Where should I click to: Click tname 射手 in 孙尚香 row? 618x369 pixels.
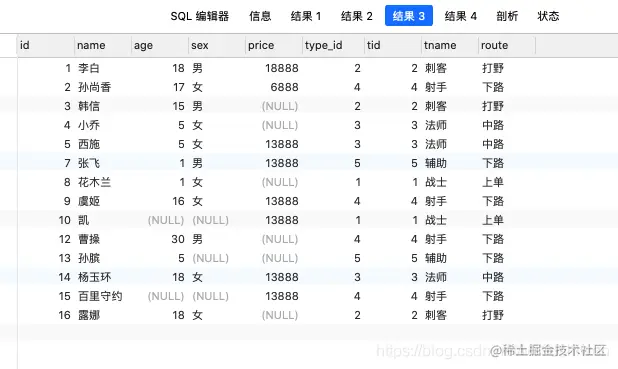[436, 87]
